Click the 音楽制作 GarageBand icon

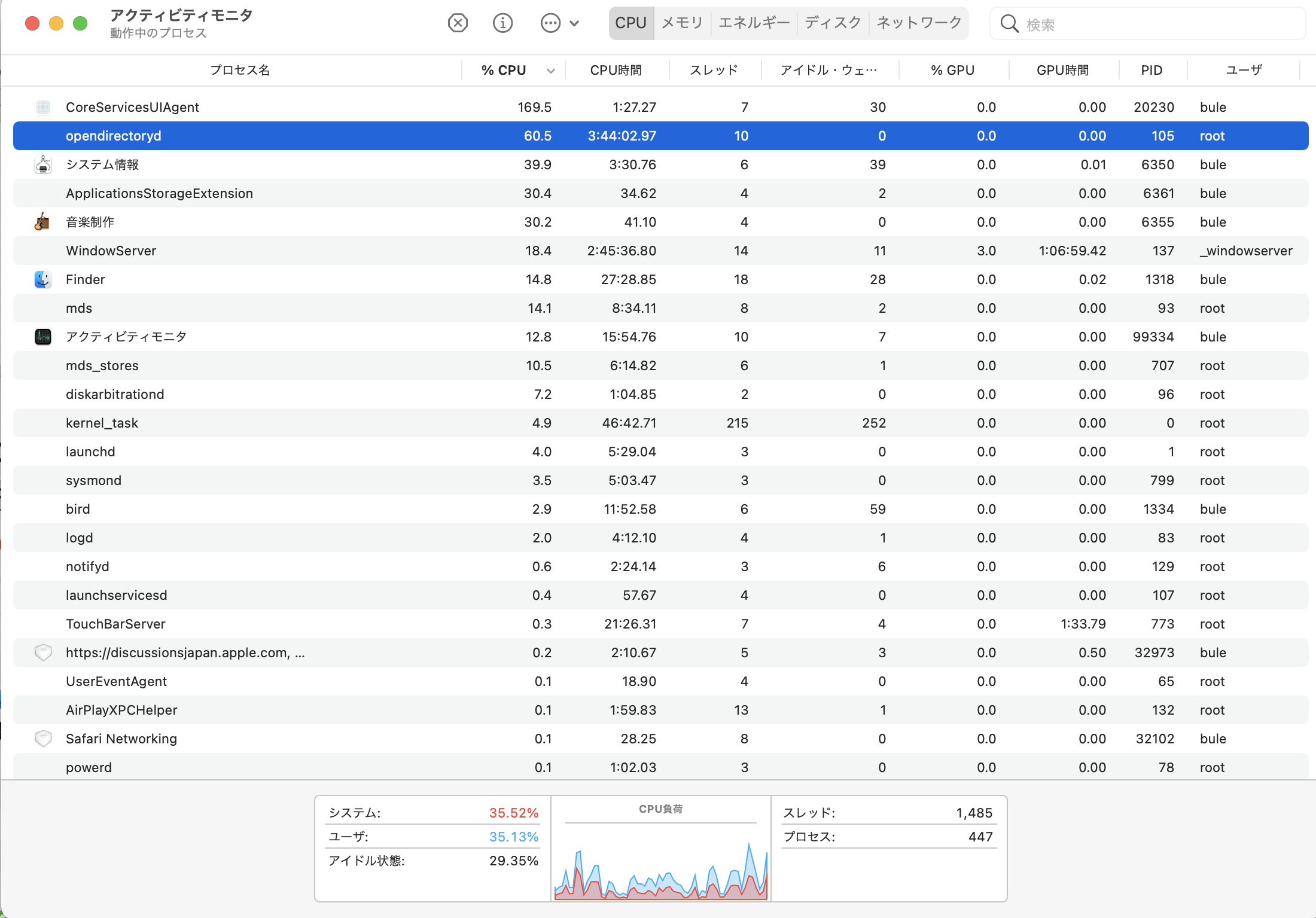(42, 222)
